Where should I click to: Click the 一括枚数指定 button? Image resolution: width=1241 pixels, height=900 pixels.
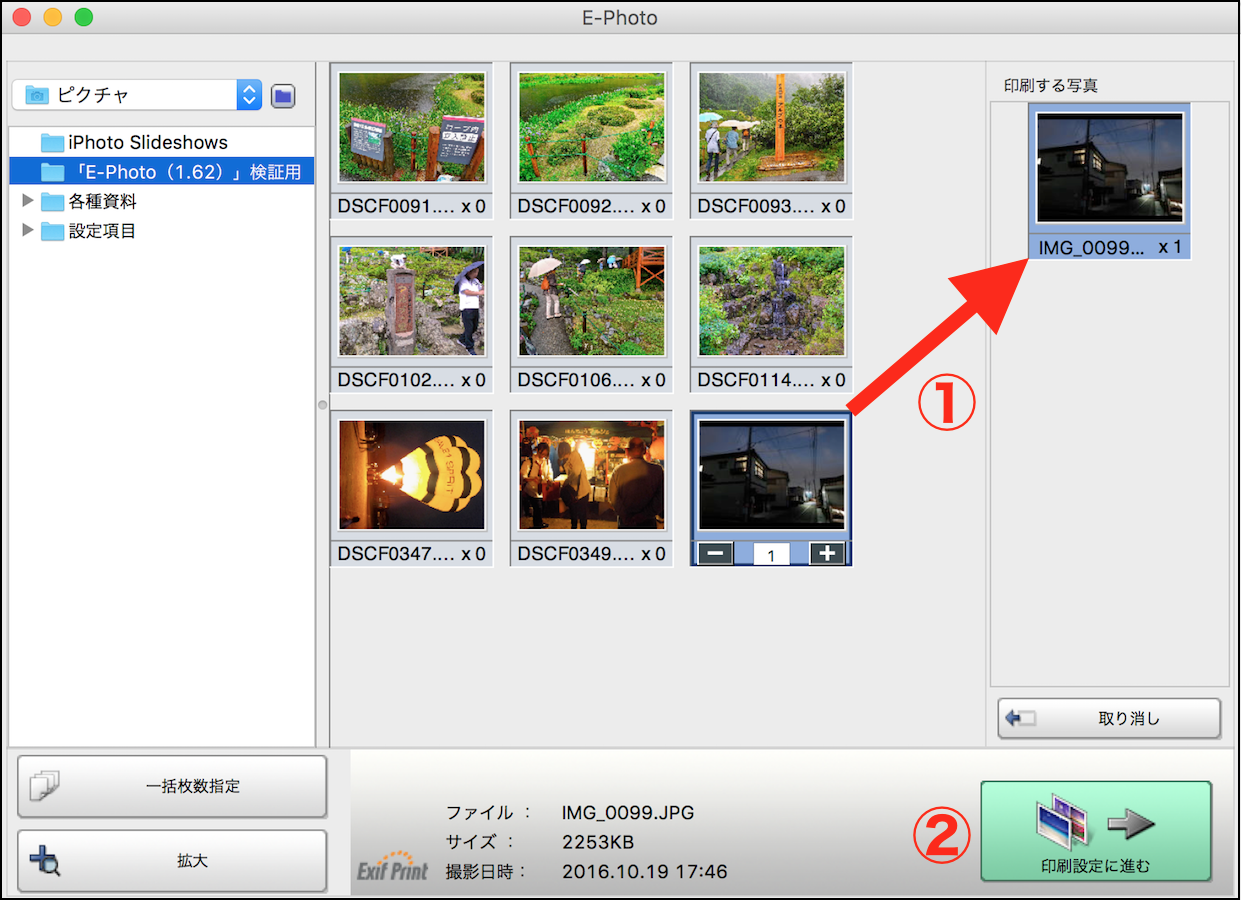172,786
